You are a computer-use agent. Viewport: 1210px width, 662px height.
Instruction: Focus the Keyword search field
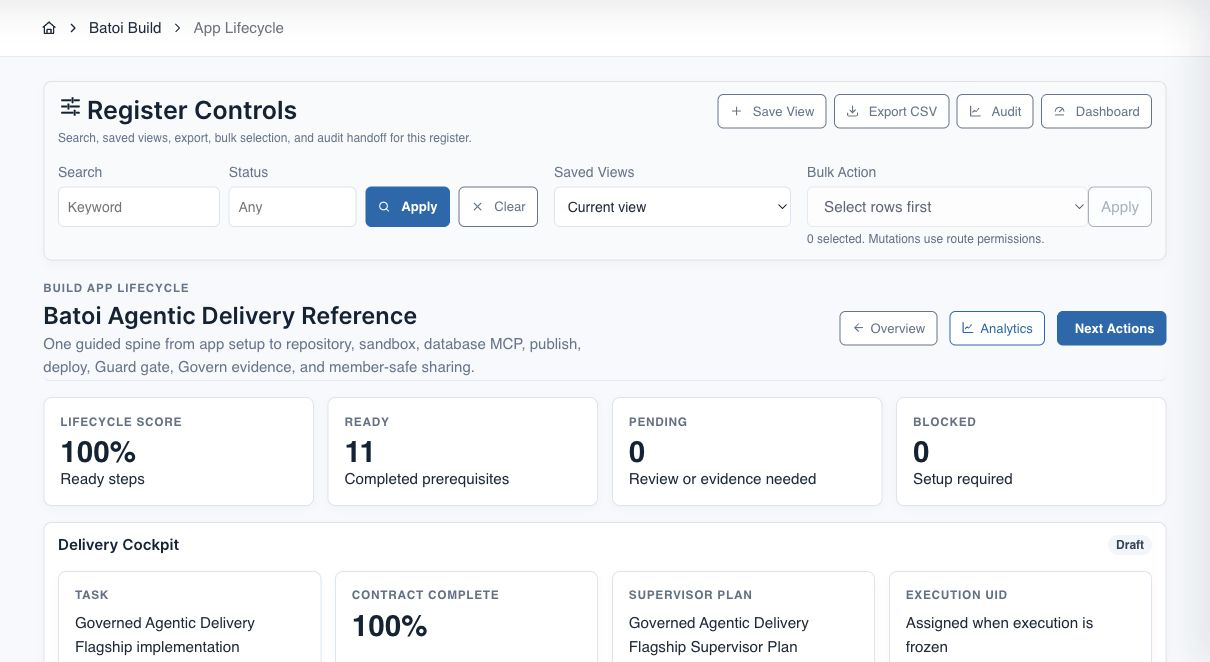coord(139,207)
